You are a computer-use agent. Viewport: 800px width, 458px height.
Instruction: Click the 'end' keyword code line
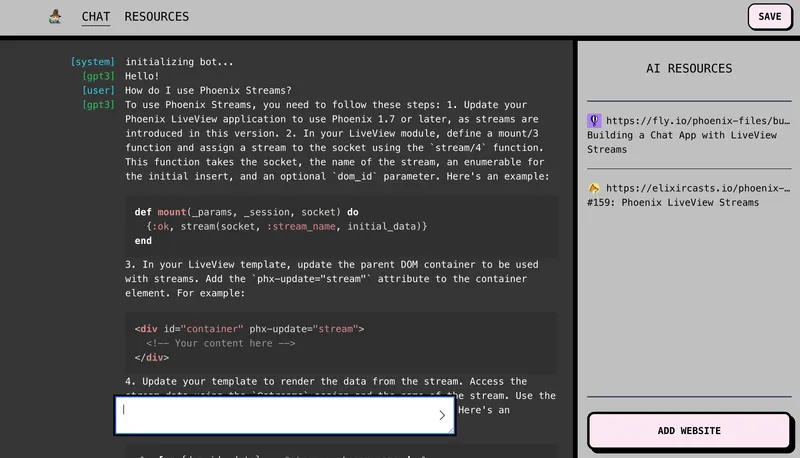click(x=143, y=241)
